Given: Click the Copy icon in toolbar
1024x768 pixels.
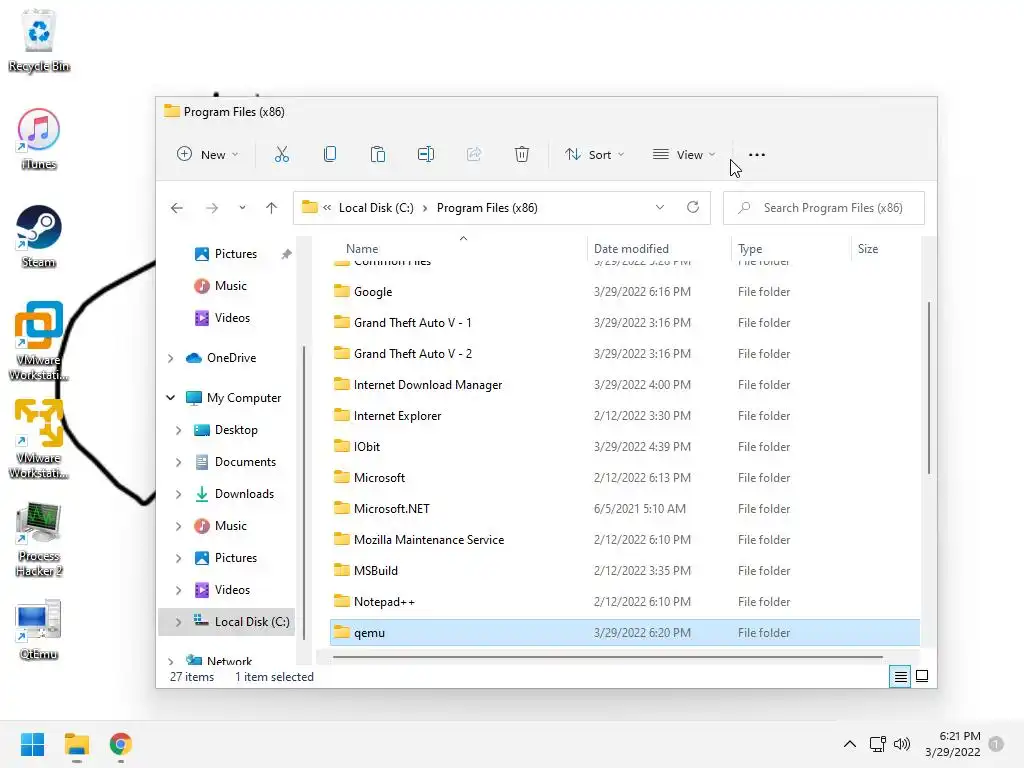Looking at the screenshot, I should coord(330,155).
